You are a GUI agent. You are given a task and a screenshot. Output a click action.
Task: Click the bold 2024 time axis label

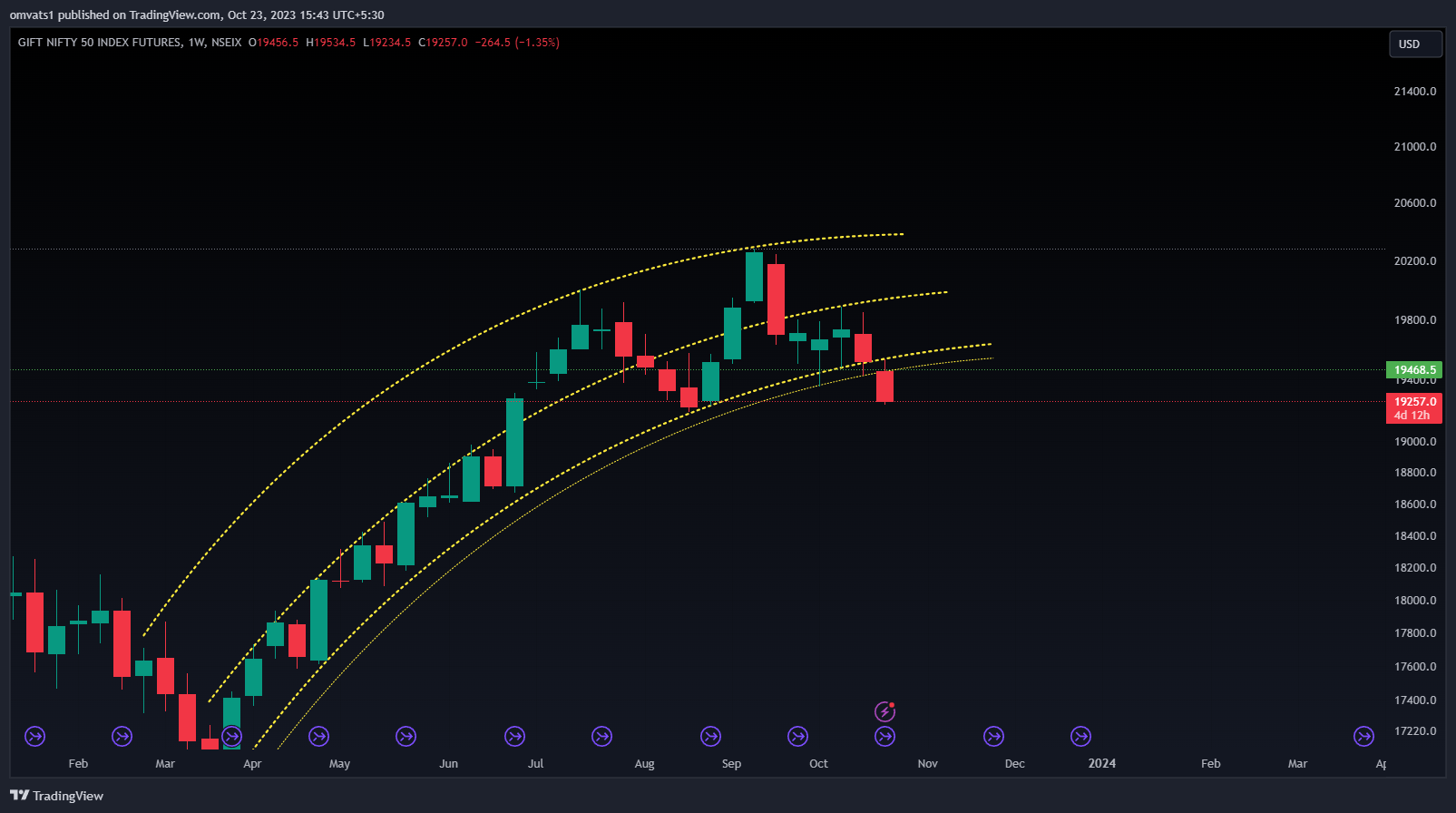[1102, 763]
